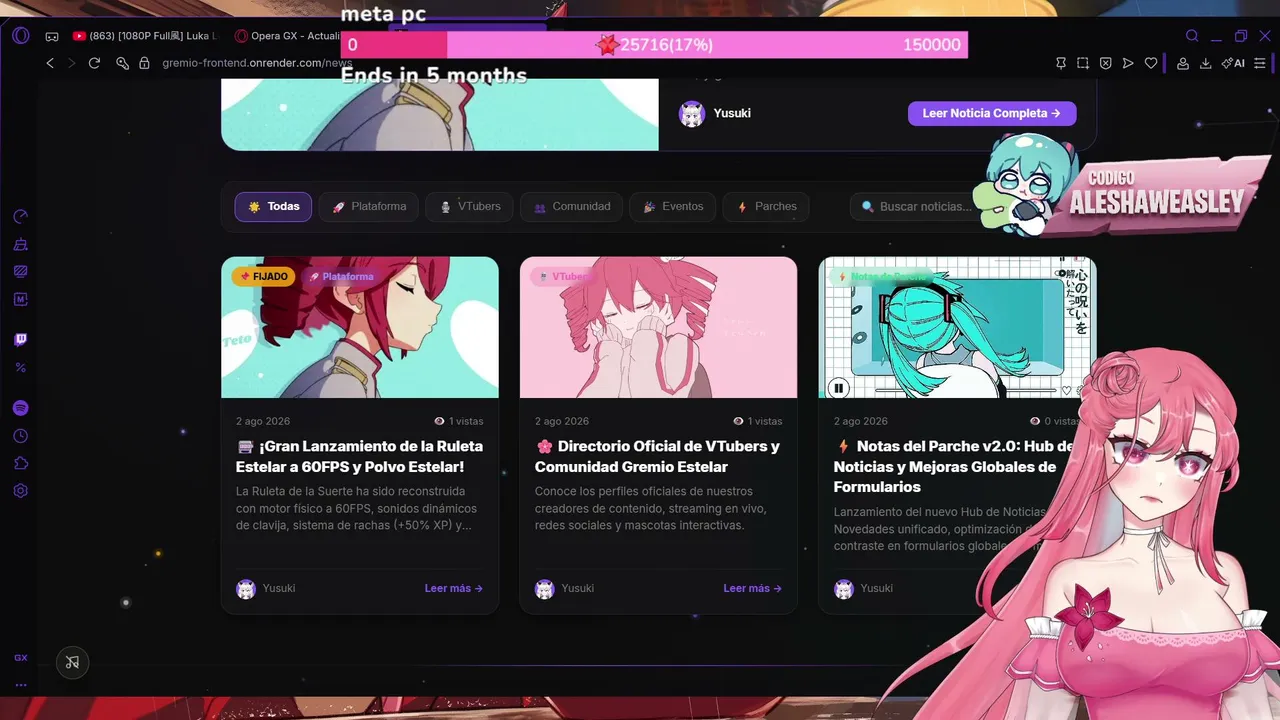This screenshot has height=720, width=1280.
Task: Add page to bookmarks with heart icon
Action: pyautogui.click(x=1151, y=63)
